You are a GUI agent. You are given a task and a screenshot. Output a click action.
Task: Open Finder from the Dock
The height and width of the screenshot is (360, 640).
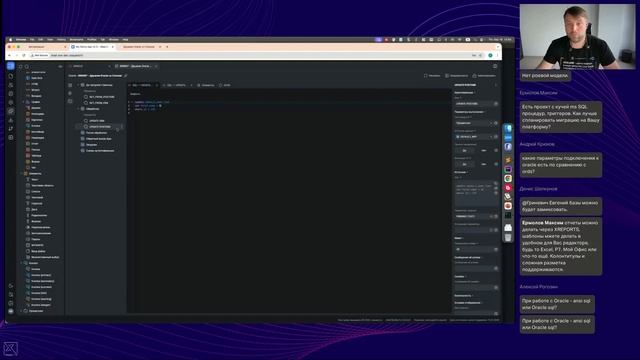[508, 128]
